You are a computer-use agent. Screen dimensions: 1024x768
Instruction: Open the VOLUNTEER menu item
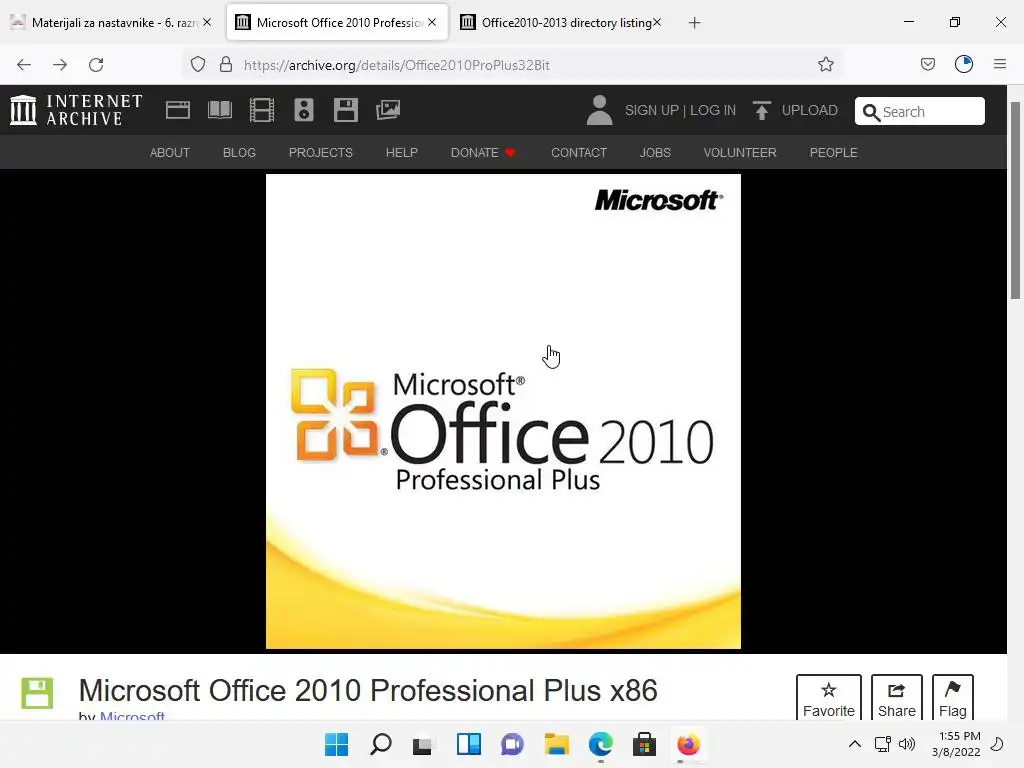[740, 153]
